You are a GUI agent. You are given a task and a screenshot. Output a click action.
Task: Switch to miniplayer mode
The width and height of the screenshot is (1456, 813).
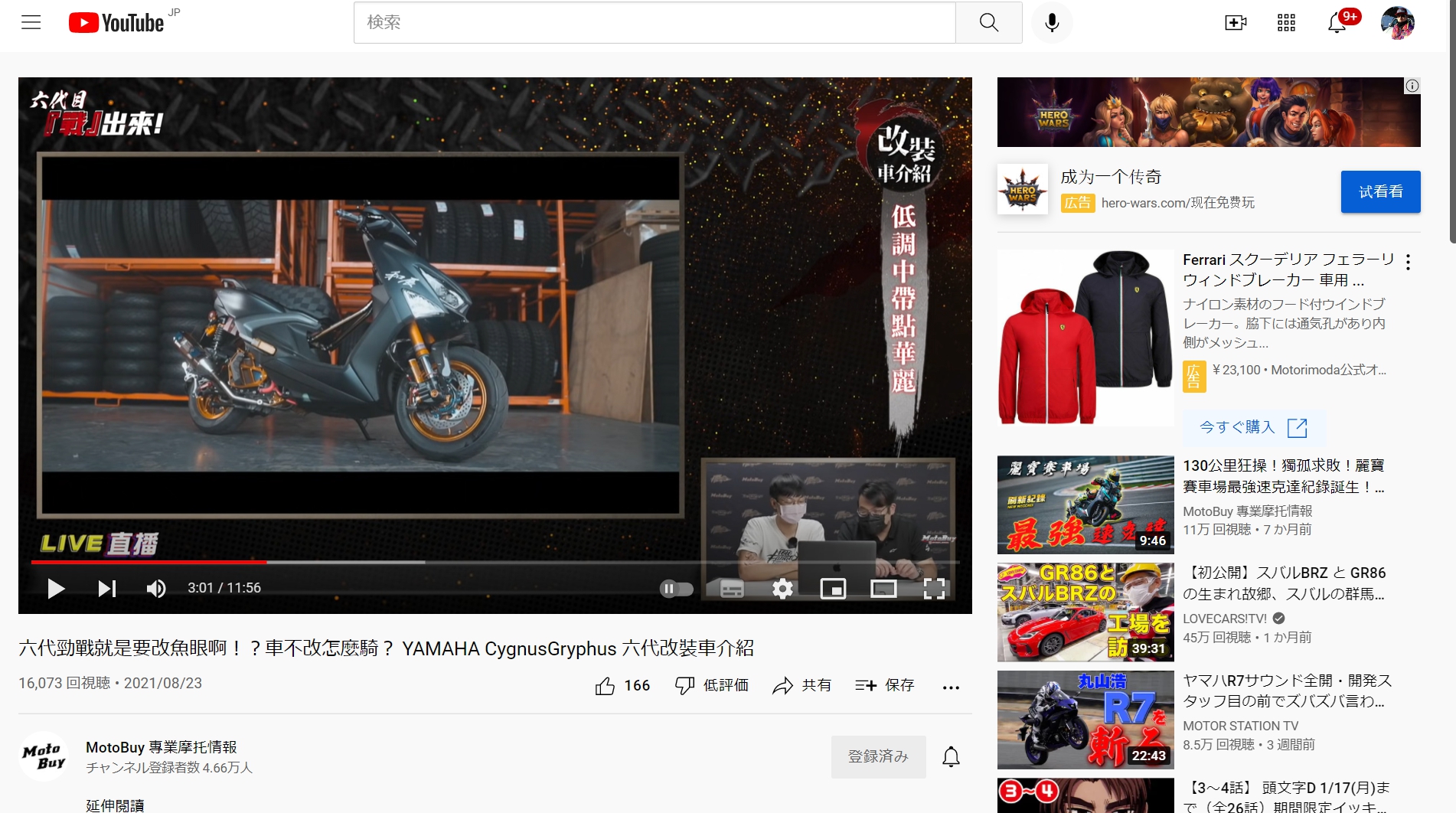(833, 588)
